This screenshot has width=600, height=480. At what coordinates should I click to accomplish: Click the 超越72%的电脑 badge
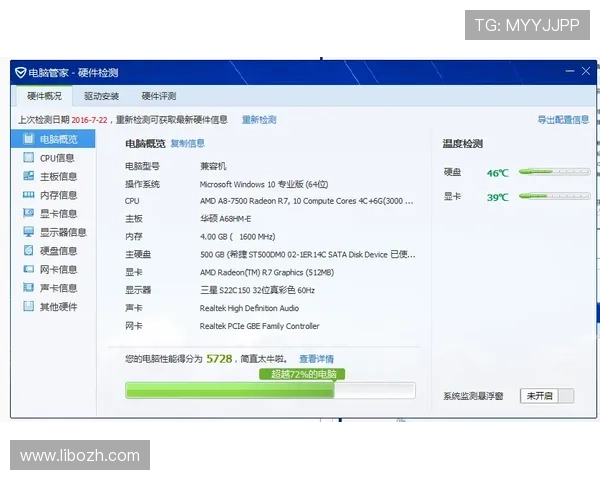tap(302, 374)
